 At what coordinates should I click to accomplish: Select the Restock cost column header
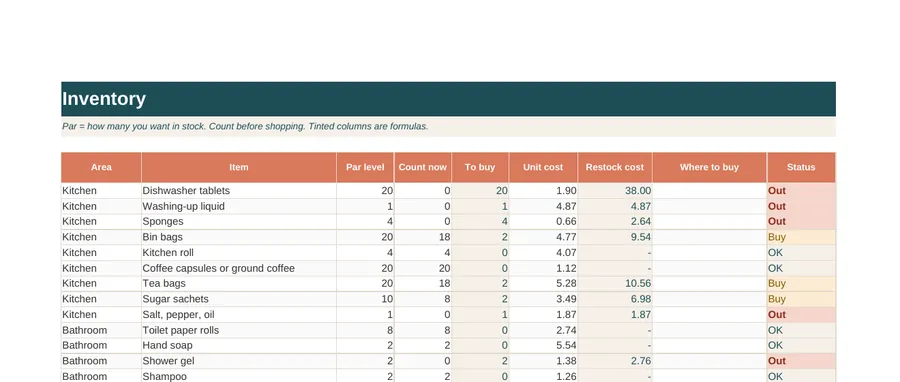[x=615, y=167]
